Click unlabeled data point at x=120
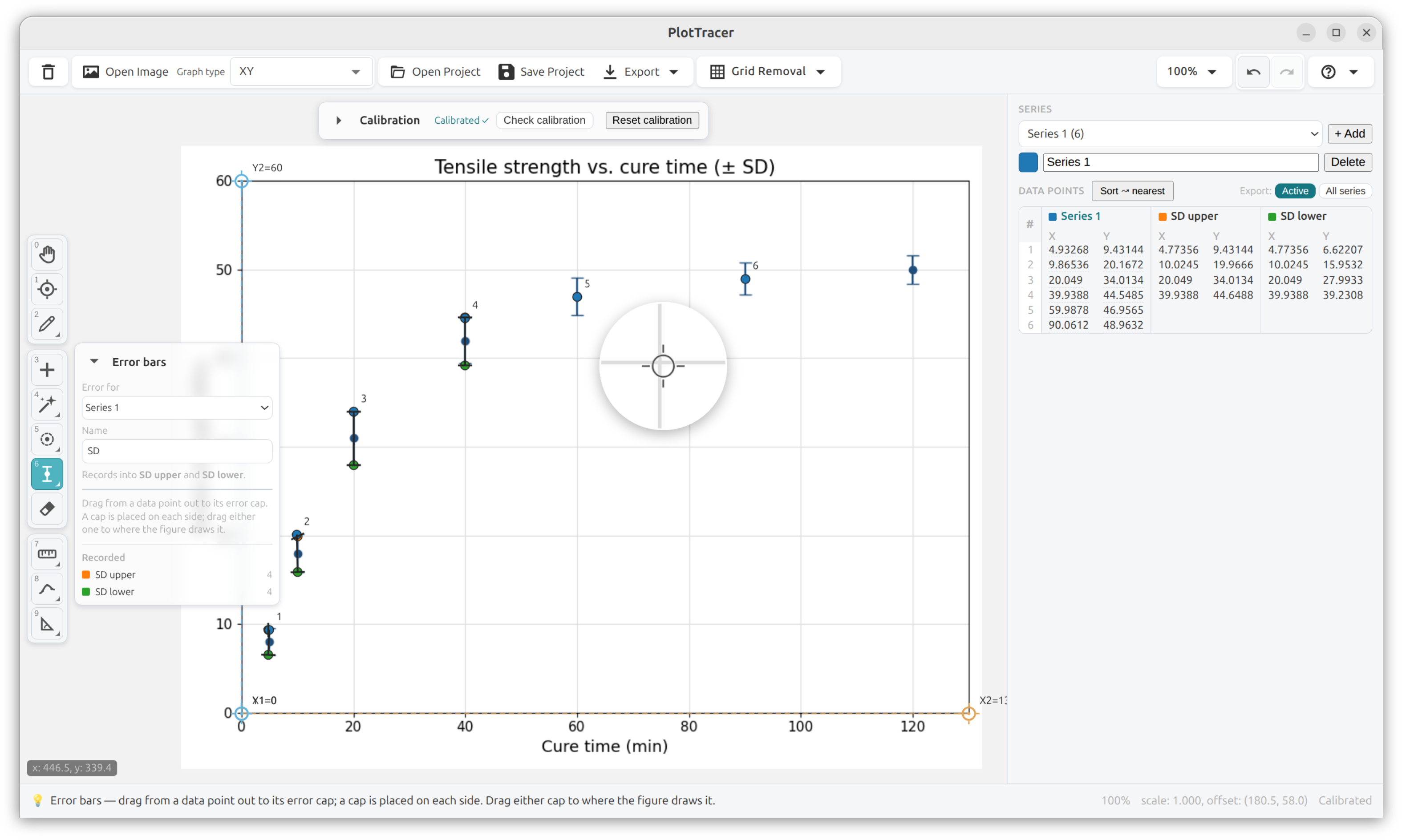The image size is (1402, 840). tap(913, 270)
